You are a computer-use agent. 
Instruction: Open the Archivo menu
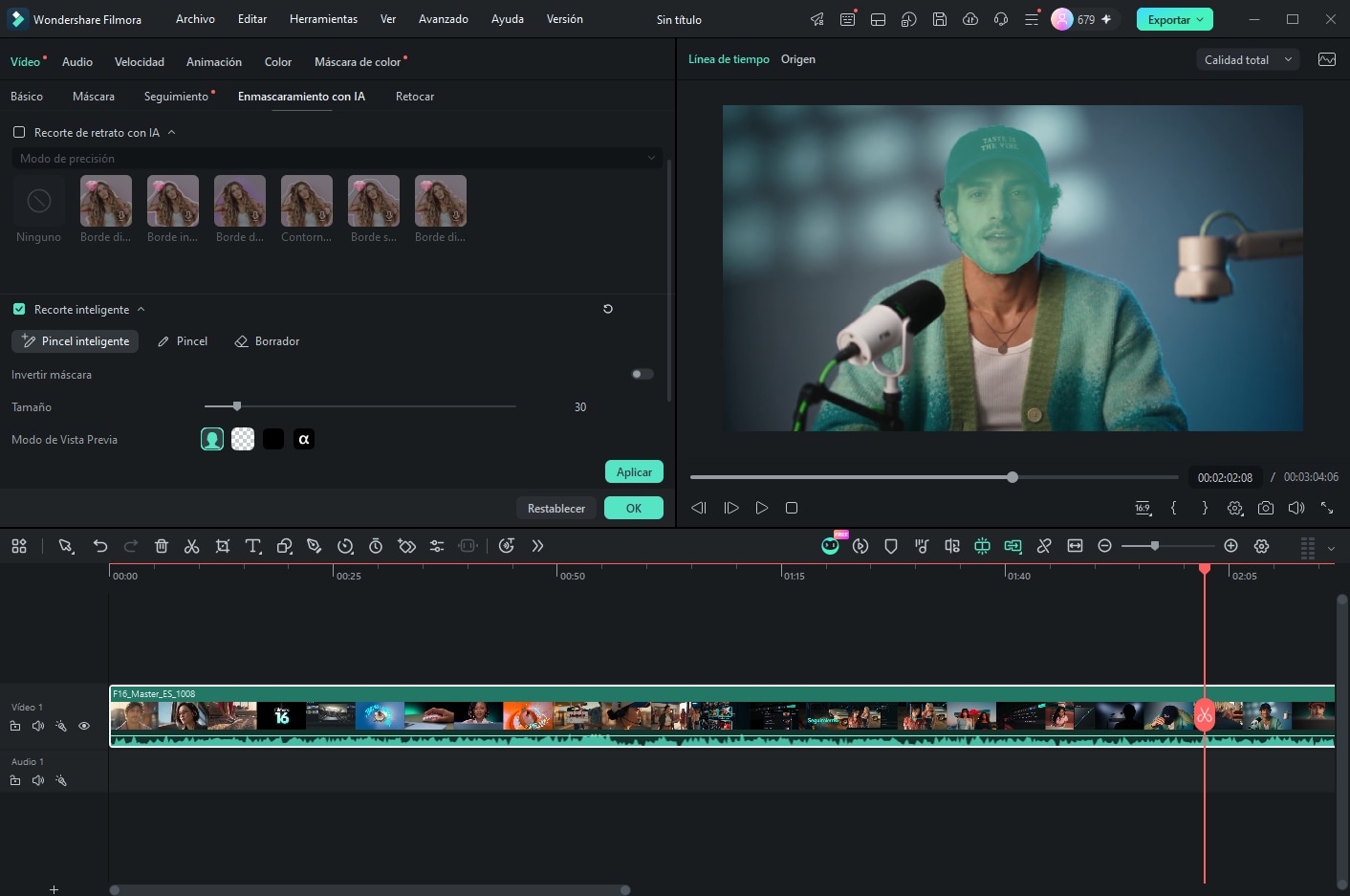[x=195, y=19]
